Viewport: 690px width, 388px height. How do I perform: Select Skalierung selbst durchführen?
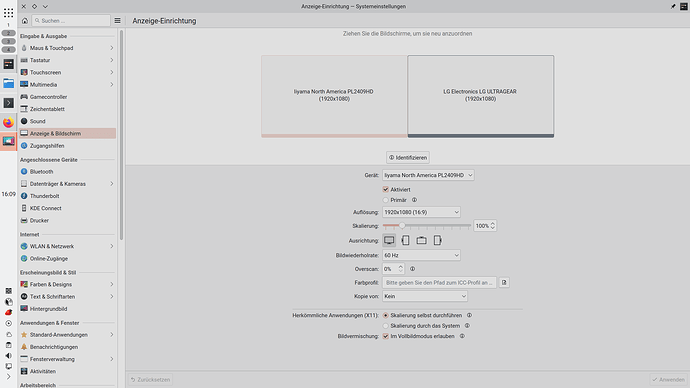click(x=385, y=315)
